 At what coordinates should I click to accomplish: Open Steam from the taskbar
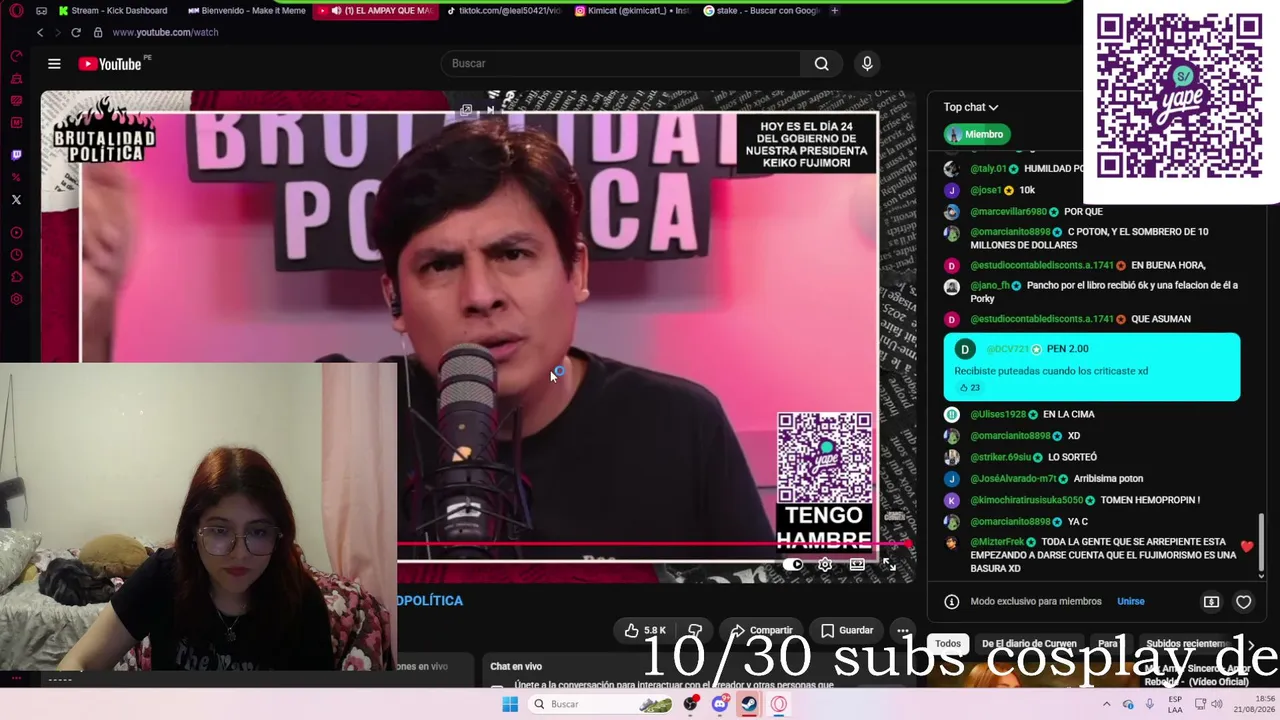(x=749, y=704)
